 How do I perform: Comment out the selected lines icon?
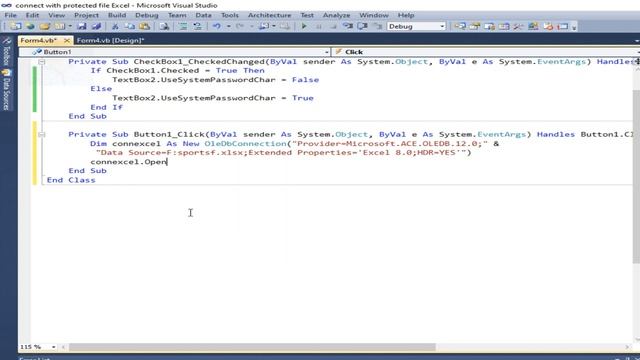click(183, 26)
